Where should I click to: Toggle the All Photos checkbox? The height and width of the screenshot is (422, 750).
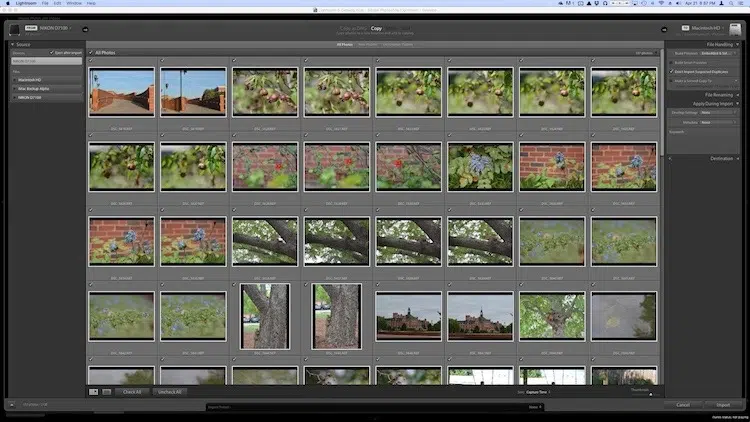[91, 53]
